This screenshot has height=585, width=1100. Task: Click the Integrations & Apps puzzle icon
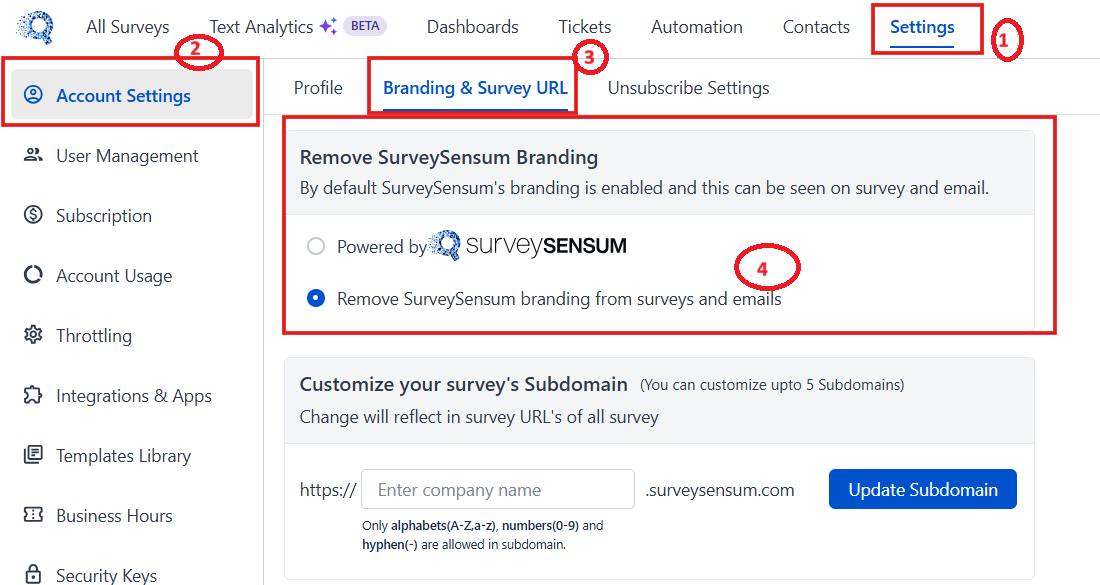pyautogui.click(x=34, y=396)
